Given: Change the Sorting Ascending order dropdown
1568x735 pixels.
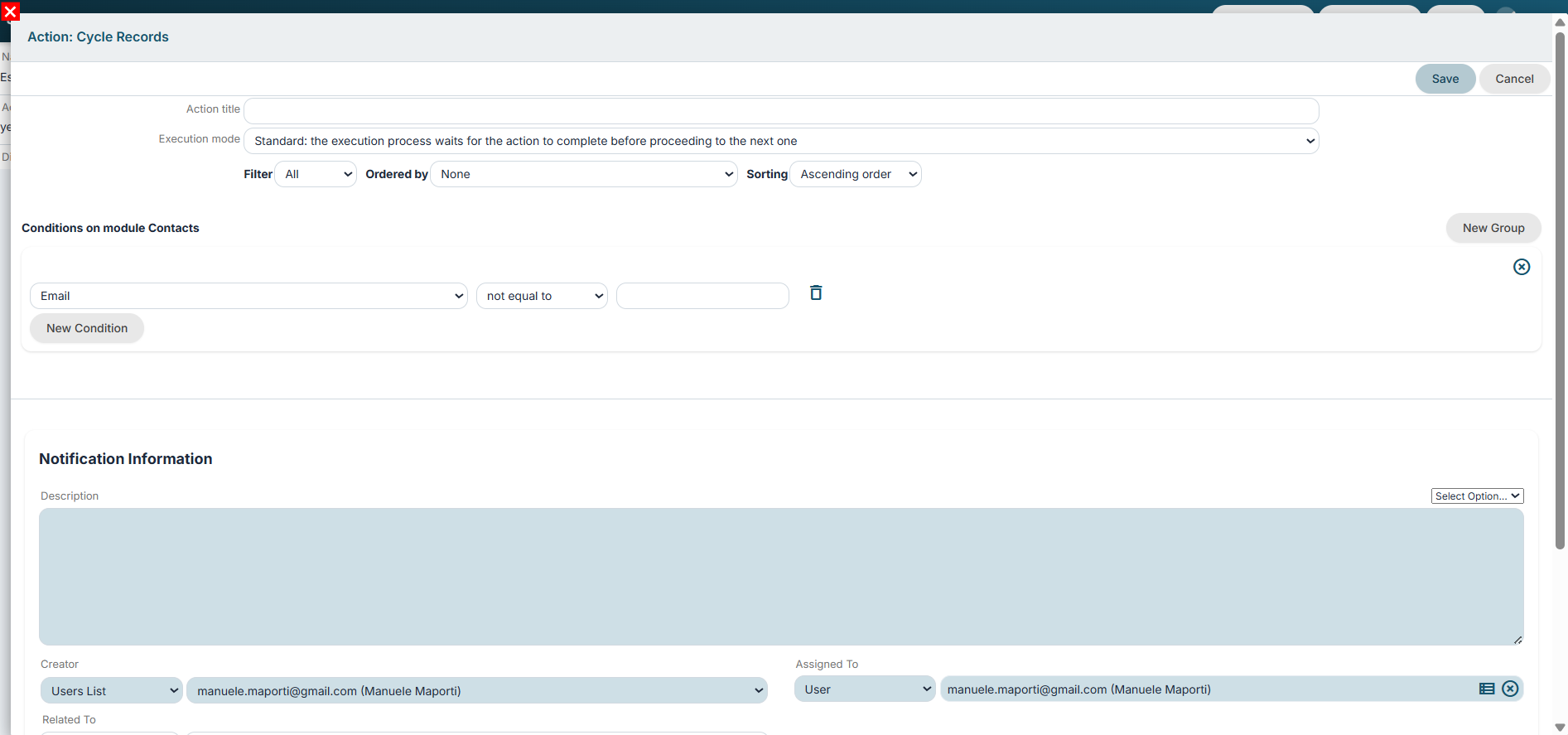Looking at the screenshot, I should click(x=856, y=174).
